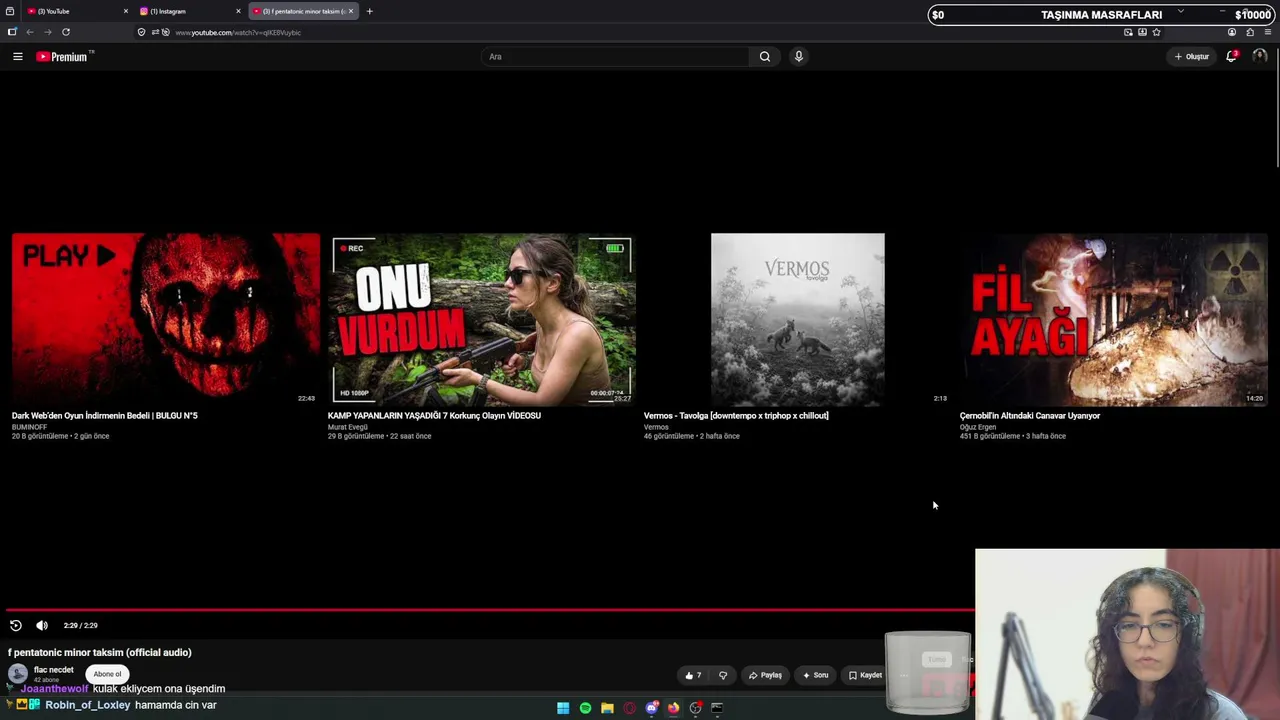Click the video progress bar

click(x=490, y=609)
